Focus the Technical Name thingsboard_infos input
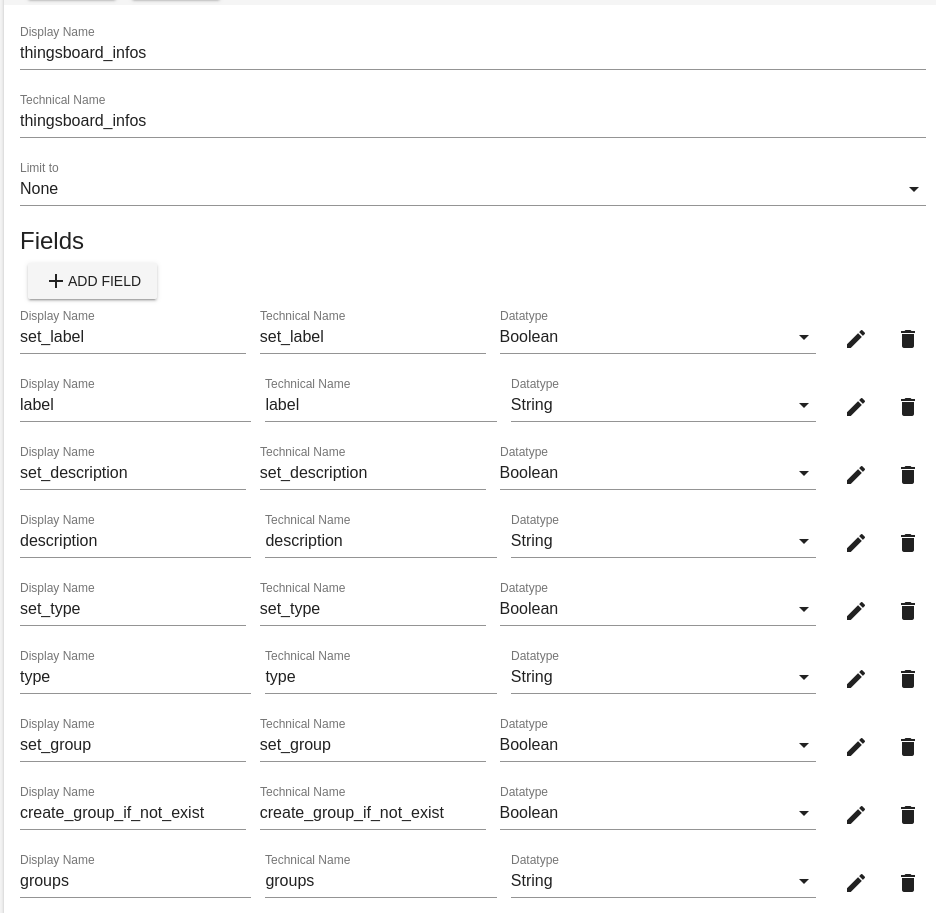Screen dimensions: 936x913 click(472, 121)
